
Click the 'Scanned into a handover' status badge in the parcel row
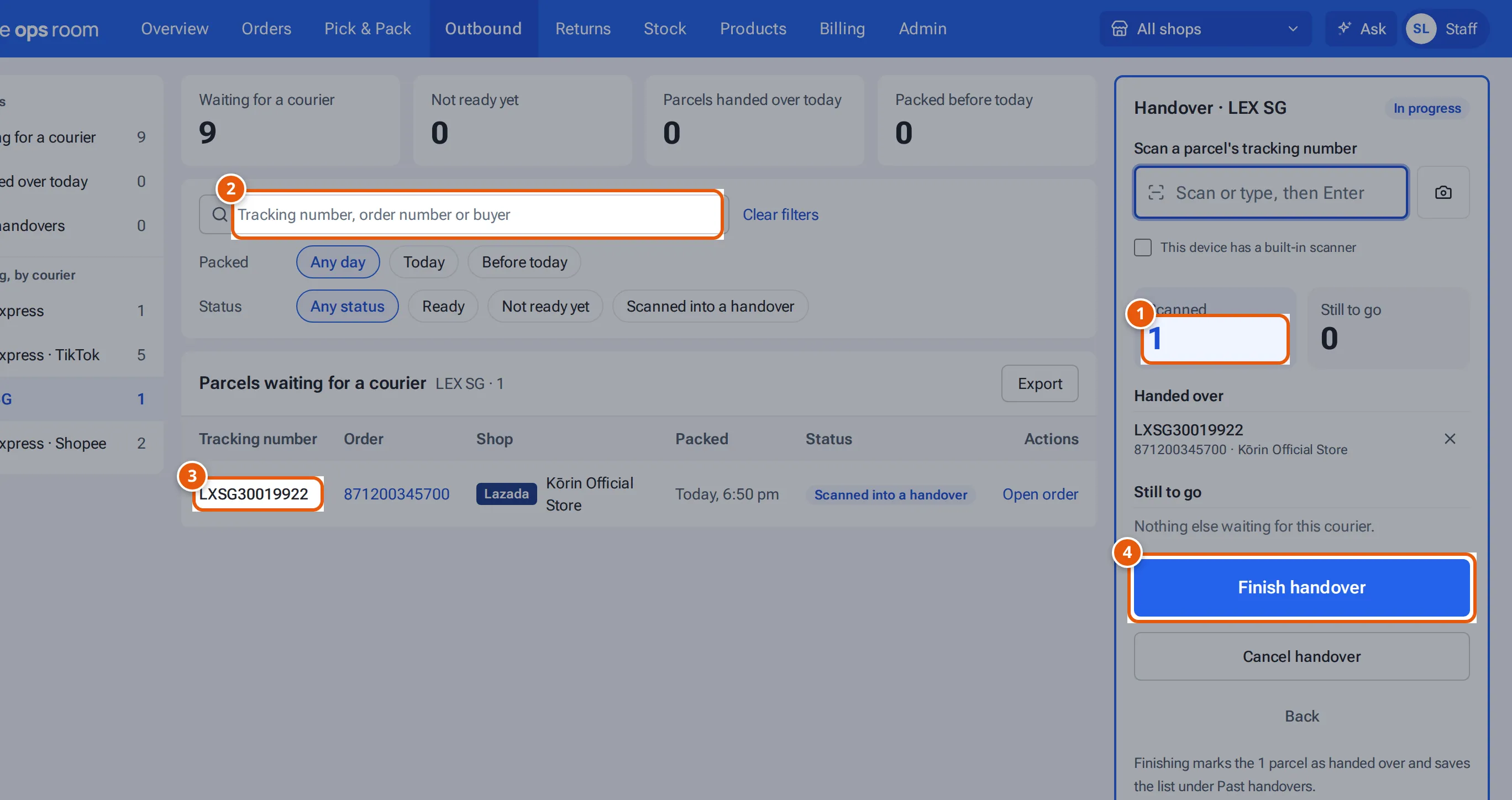click(x=890, y=494)
